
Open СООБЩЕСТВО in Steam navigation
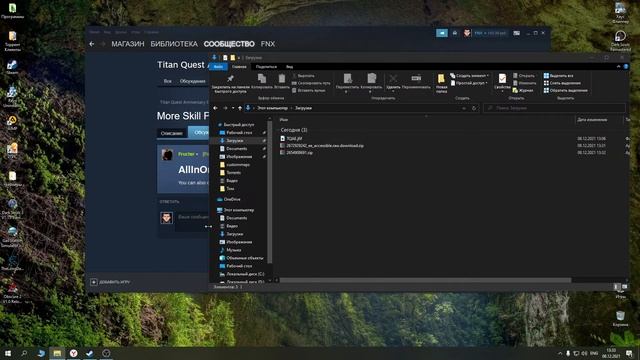click(x=229, y=44)
